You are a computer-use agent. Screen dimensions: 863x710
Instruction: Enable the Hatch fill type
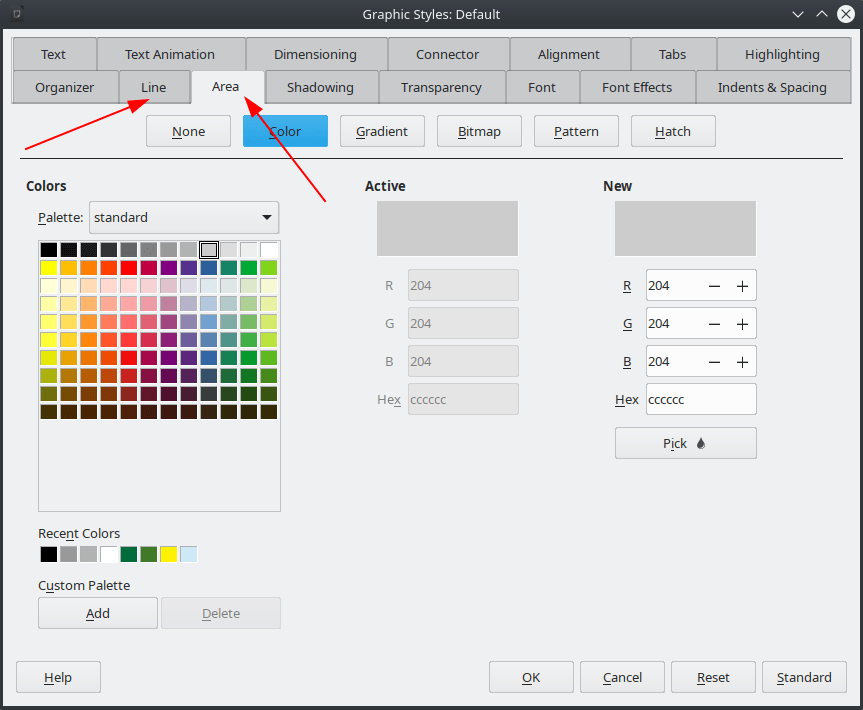[673, 132]
